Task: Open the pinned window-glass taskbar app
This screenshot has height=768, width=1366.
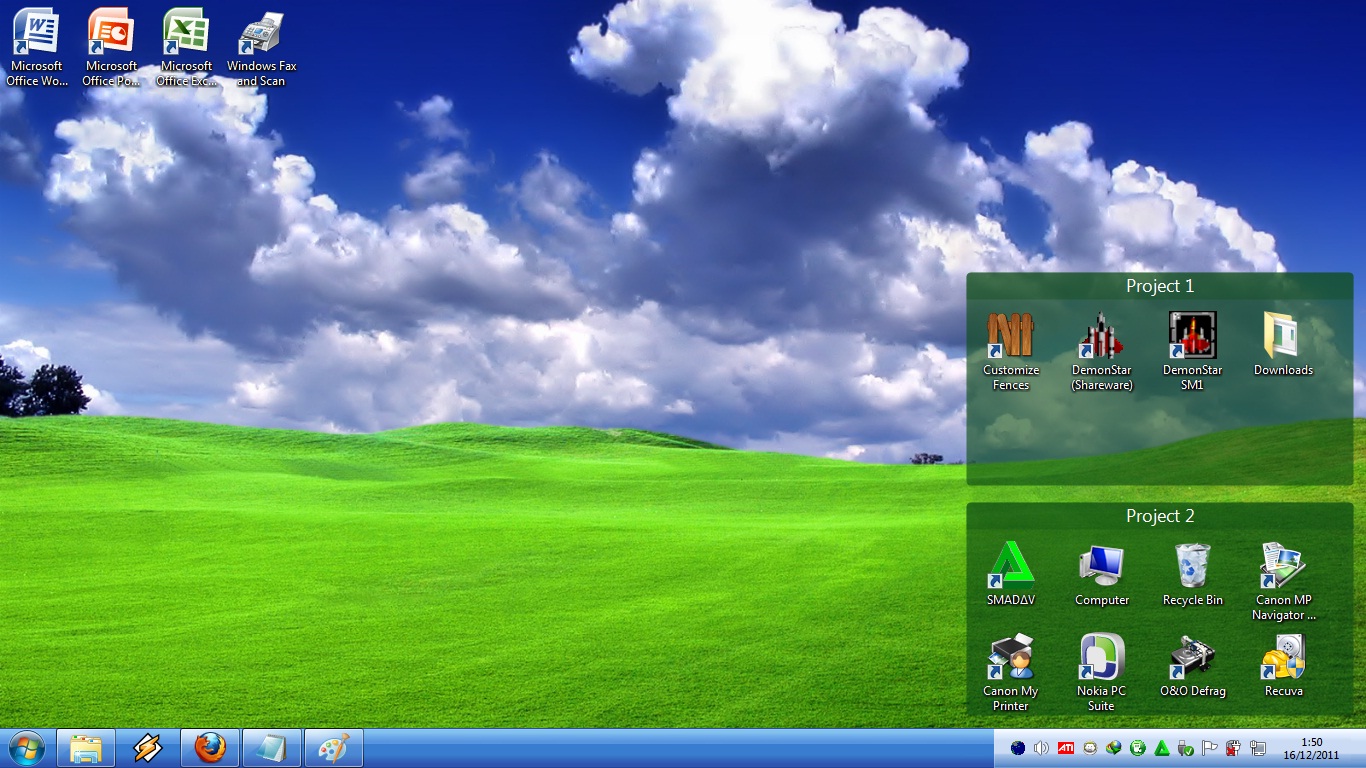Action: tap(272, 748)
